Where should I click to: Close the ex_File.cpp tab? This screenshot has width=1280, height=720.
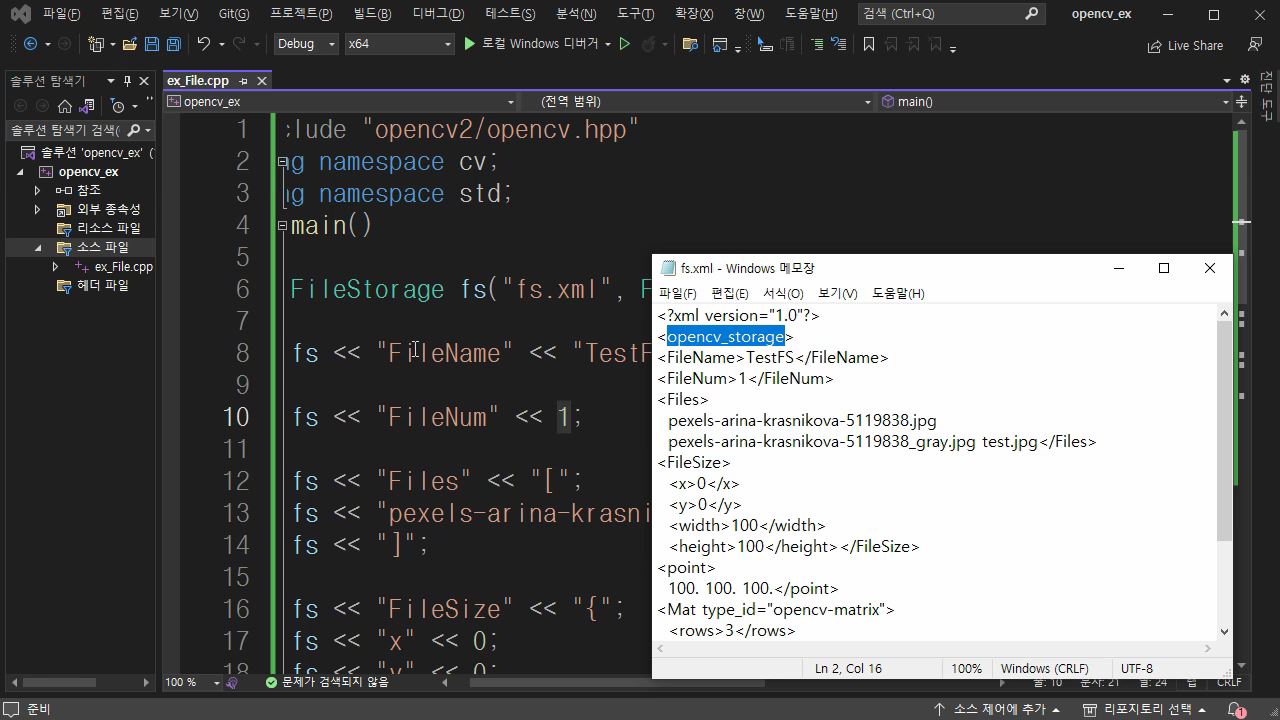(262, 81)
